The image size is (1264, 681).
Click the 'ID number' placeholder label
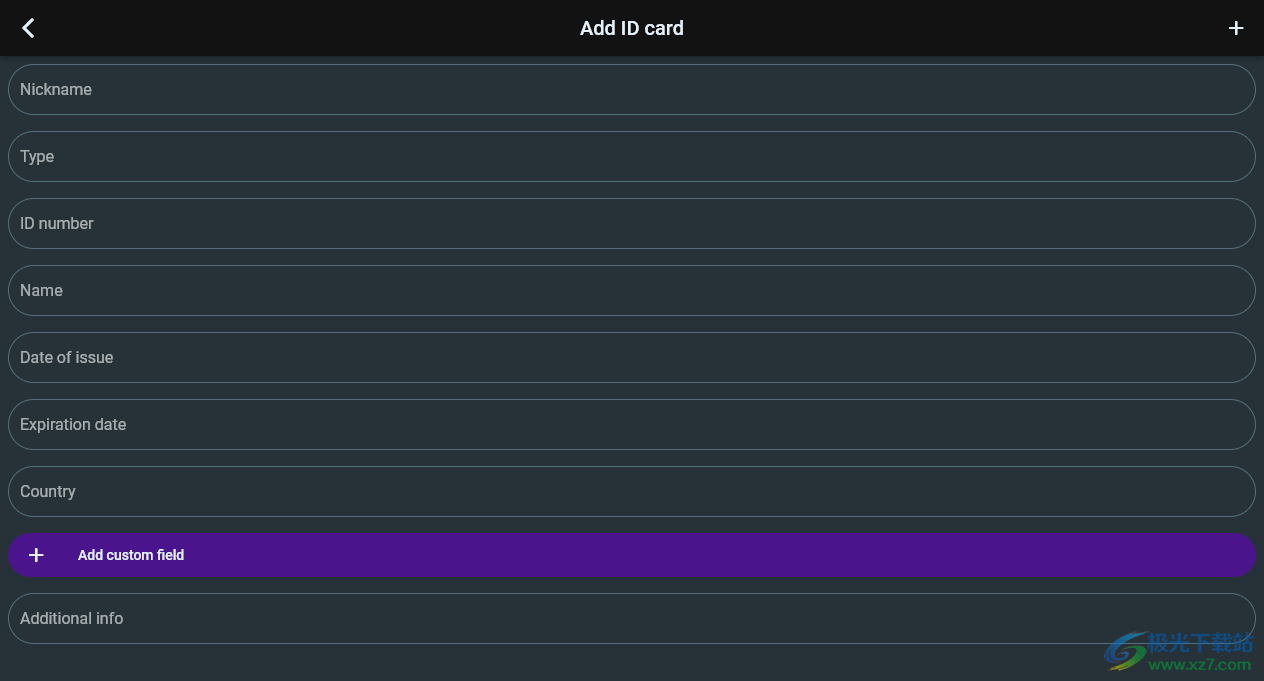57,224
